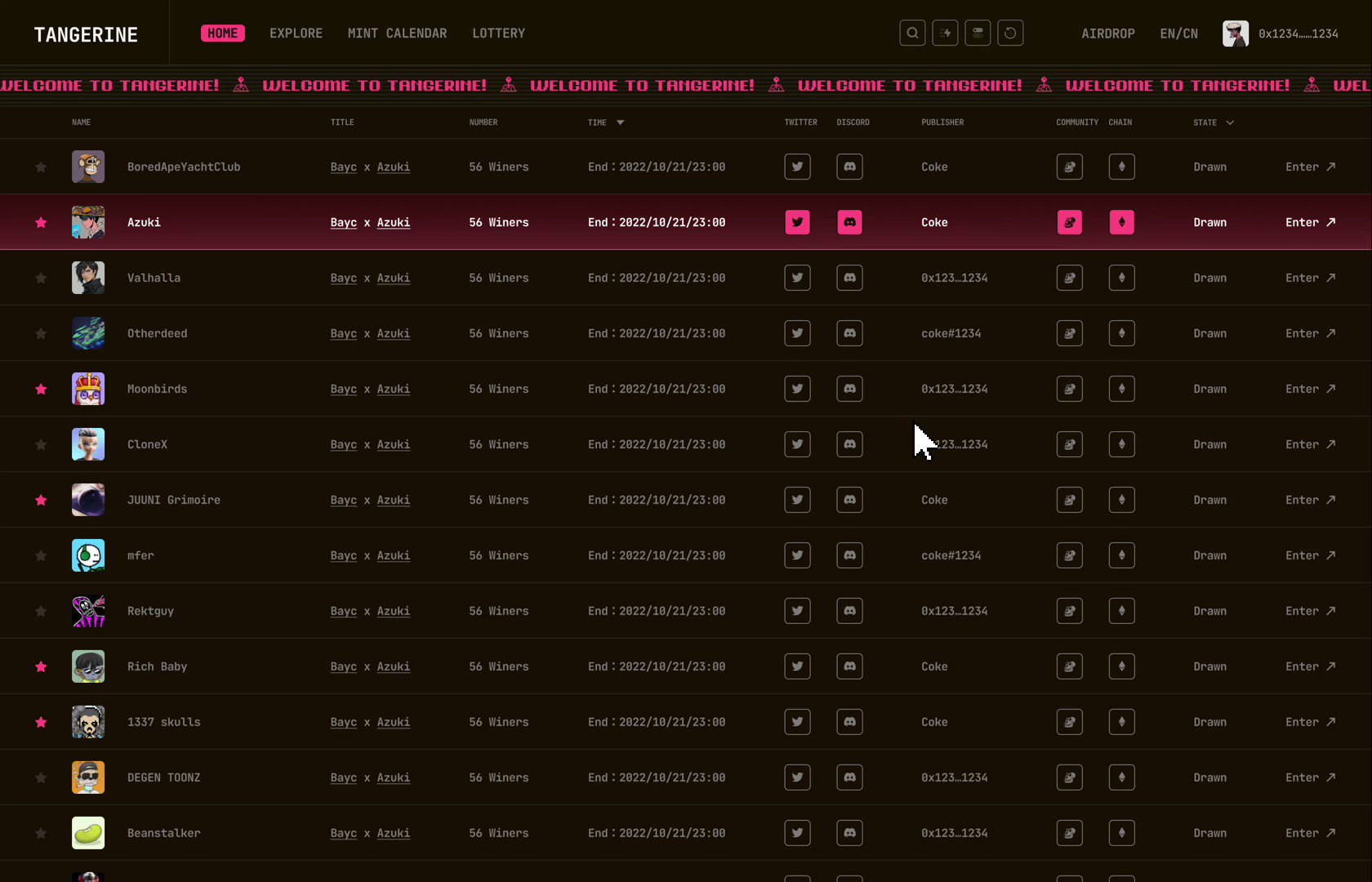Click Enter link for Moonbirds

(1311, 389)
